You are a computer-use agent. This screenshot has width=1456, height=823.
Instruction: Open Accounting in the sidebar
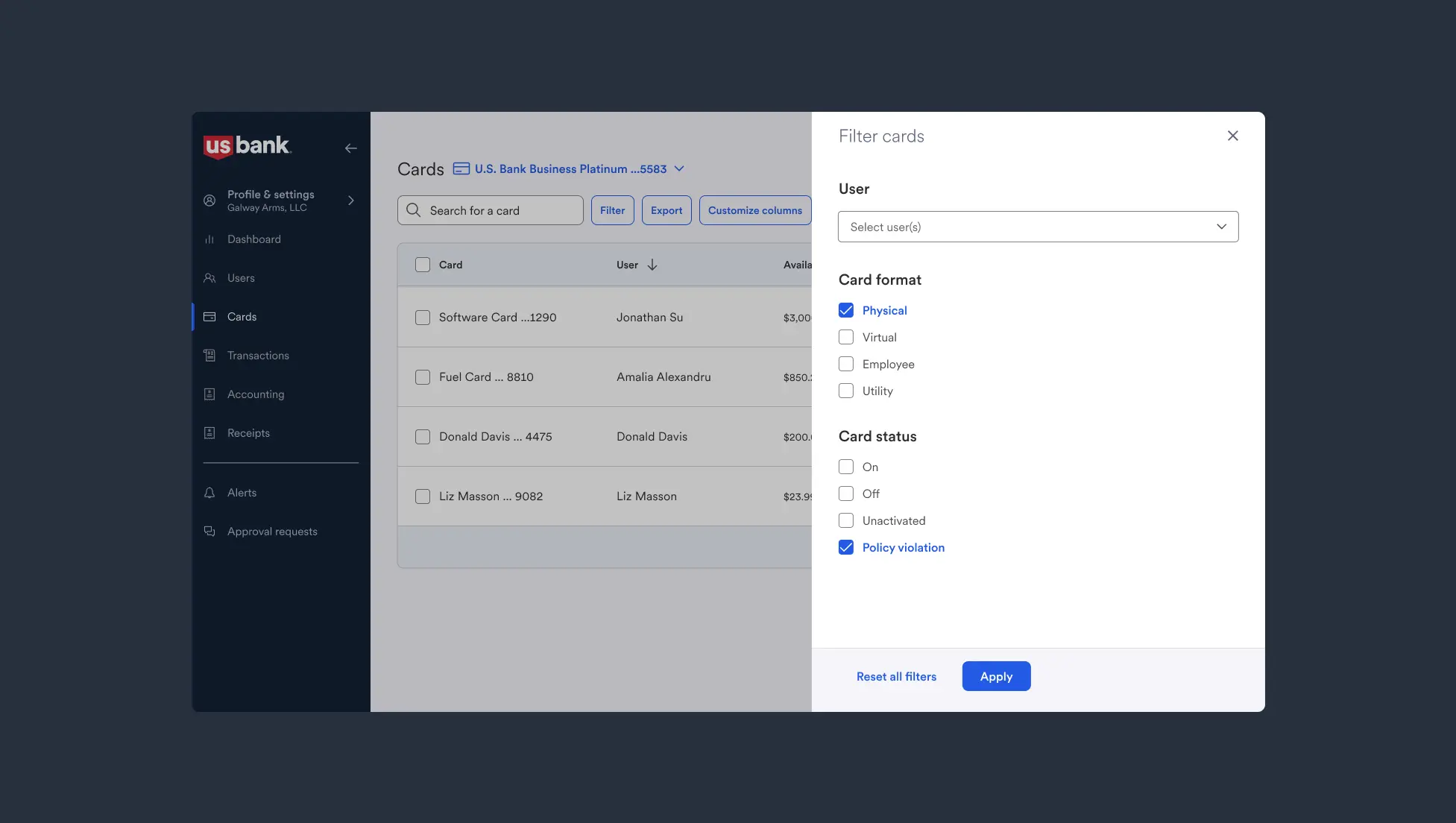click(256, 394)
